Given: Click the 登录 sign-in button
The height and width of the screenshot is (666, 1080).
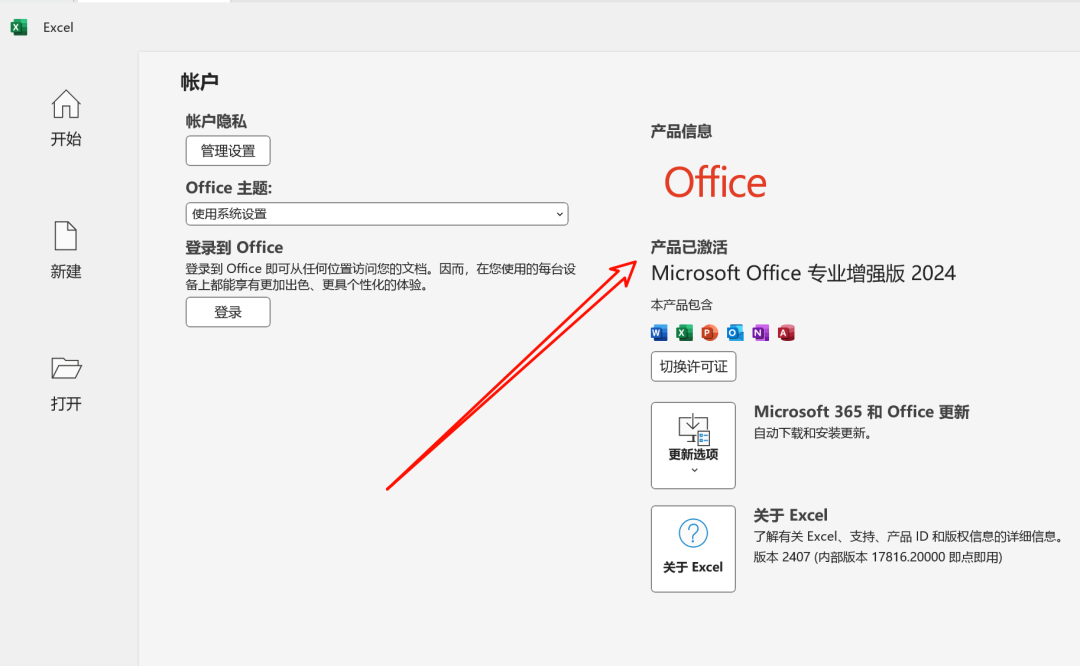Looking at the screenshot, I should click(228, 312).
